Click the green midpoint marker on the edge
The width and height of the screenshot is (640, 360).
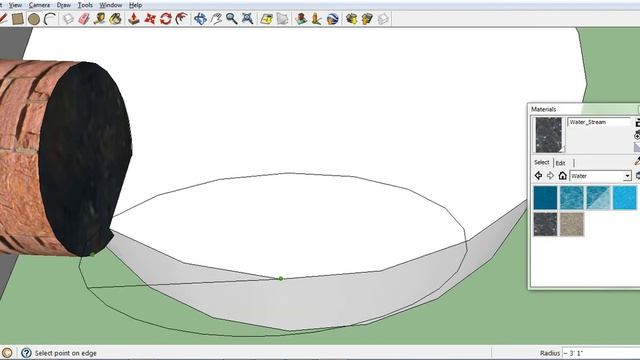point(281,279)
